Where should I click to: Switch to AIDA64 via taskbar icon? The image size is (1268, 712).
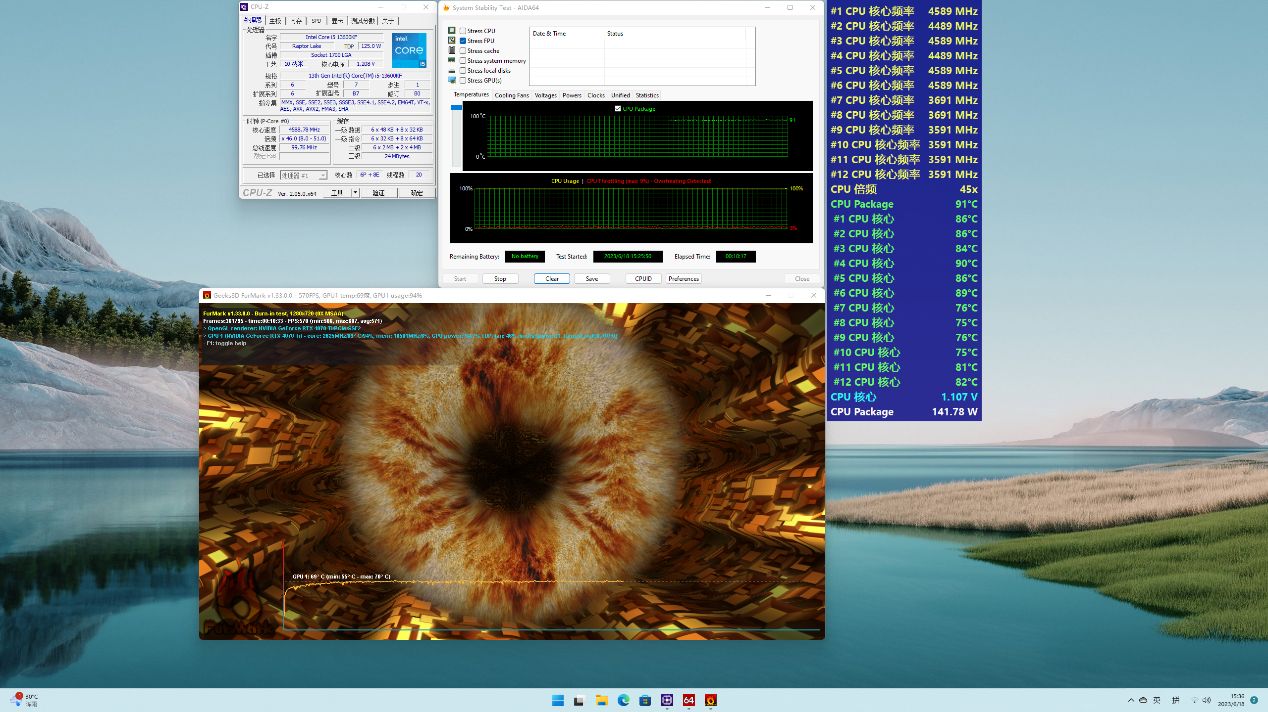(689, 700)
